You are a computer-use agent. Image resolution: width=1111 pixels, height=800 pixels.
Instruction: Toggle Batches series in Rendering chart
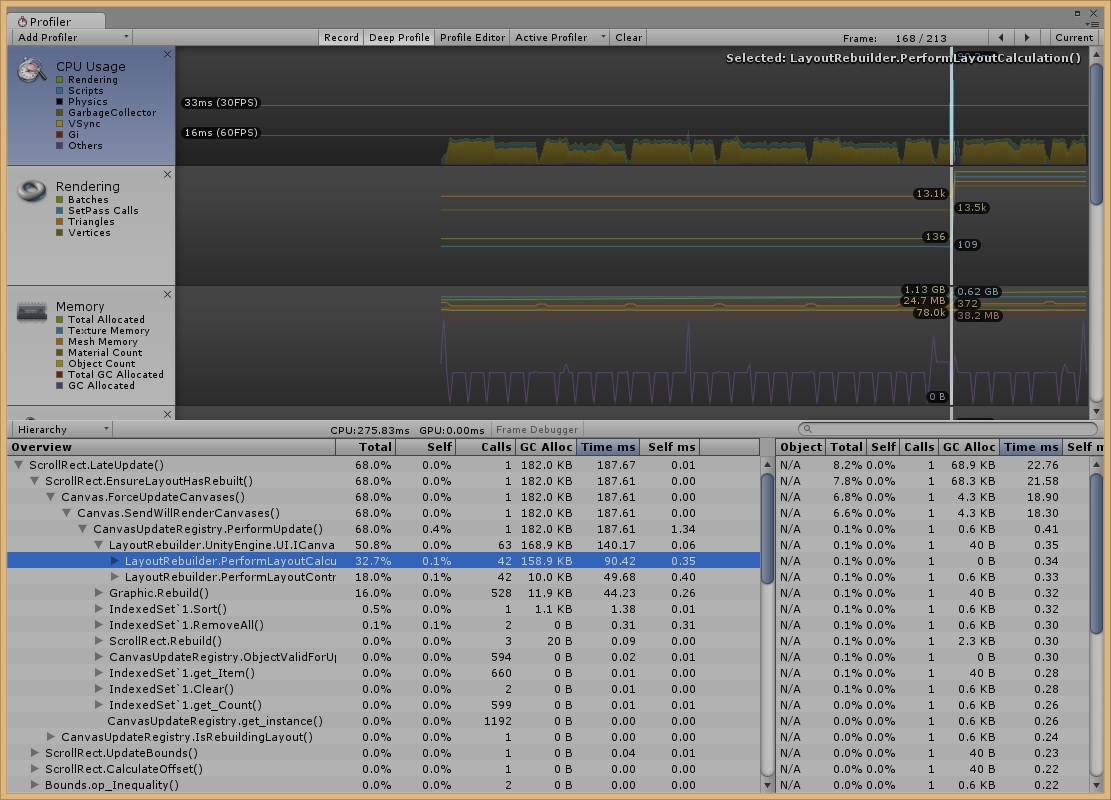pos(60,200)
